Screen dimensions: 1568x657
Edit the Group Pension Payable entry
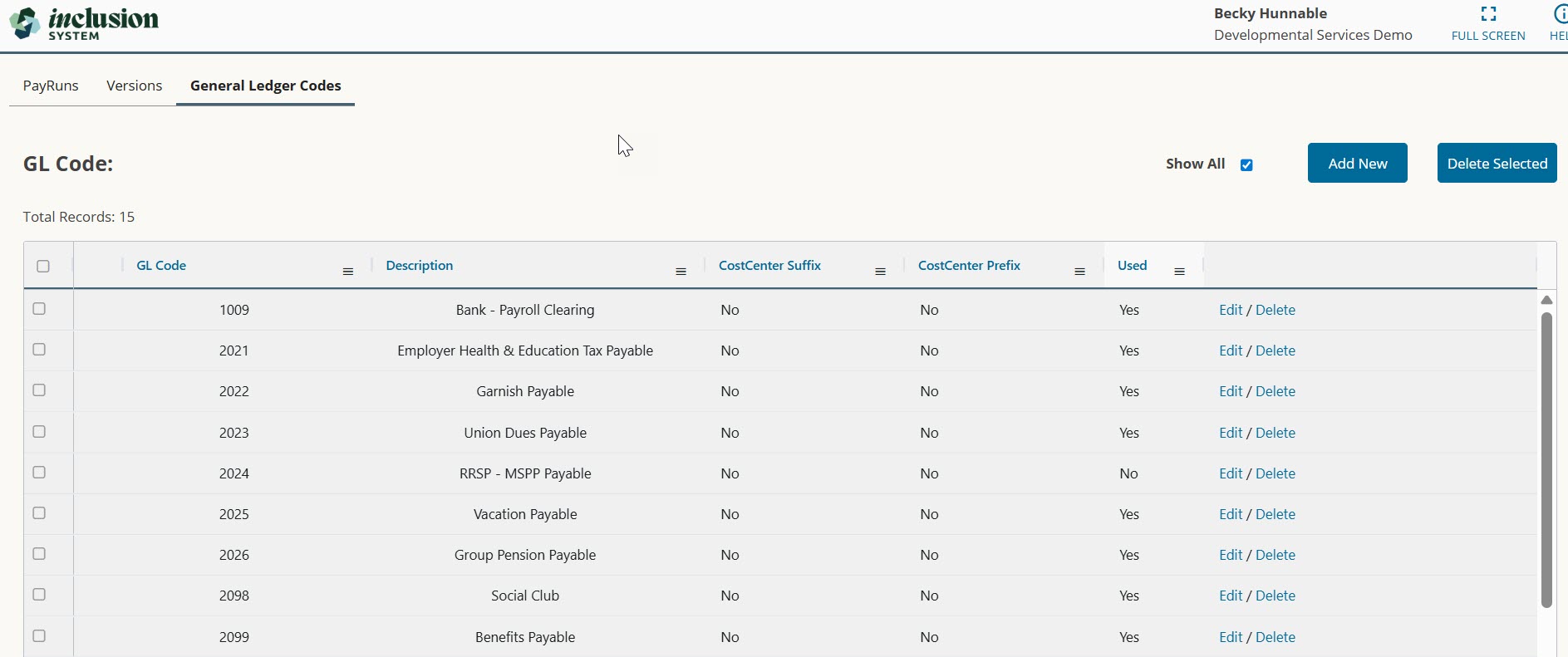click(1231, 555)
